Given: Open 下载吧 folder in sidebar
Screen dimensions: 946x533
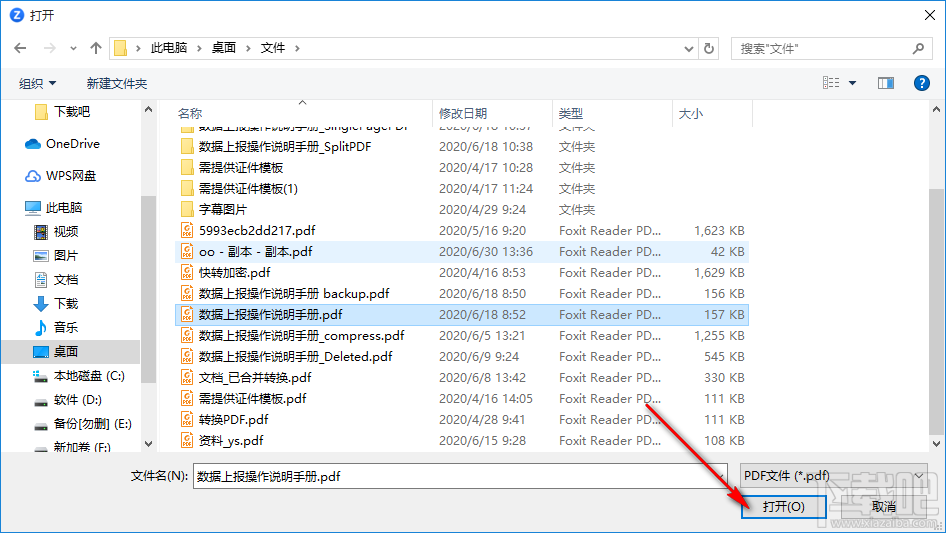Looking at the screenshot, I should 62,112.
